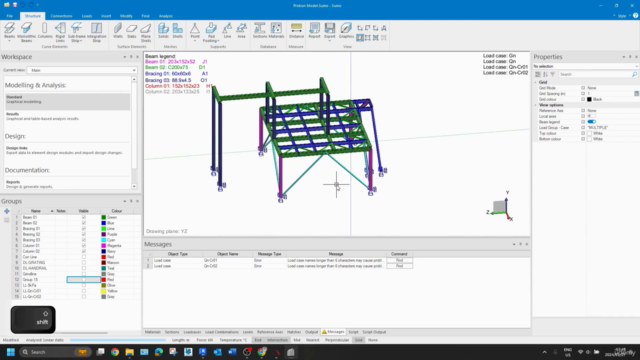Collapse the View options section in Properties

(x=536, y=105)
